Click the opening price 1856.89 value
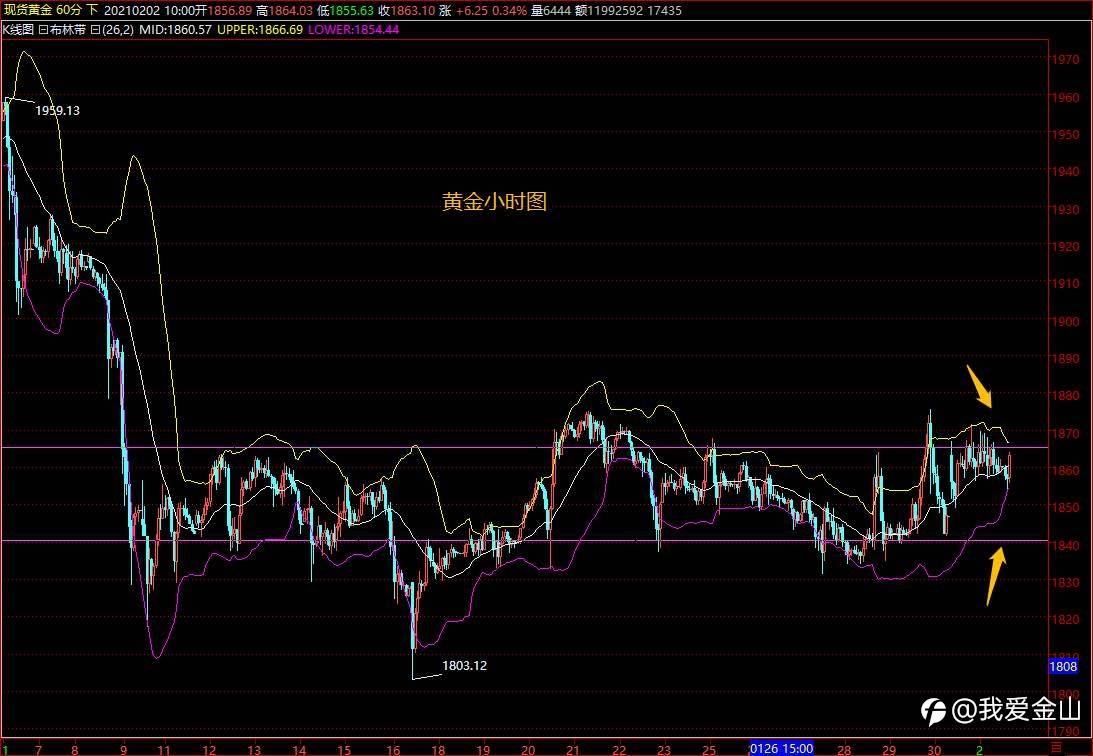1093x756 pixels. click(x=229, y=10)
